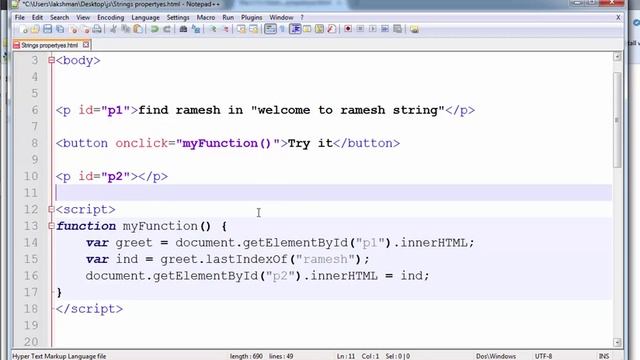Open the Macro menu
640x360 pixels.
click(206, 18)
